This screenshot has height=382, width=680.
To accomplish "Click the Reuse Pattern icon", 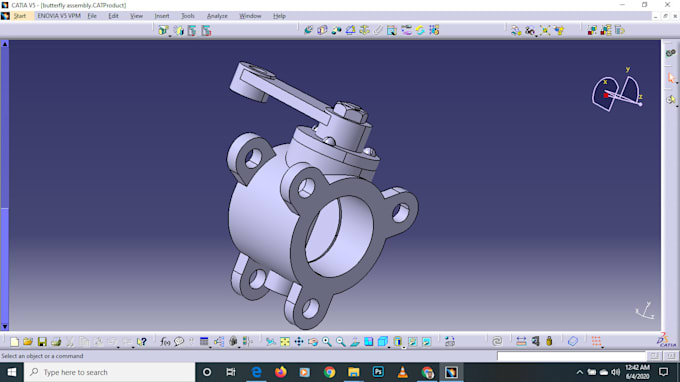I will click(x=434, y=30).
